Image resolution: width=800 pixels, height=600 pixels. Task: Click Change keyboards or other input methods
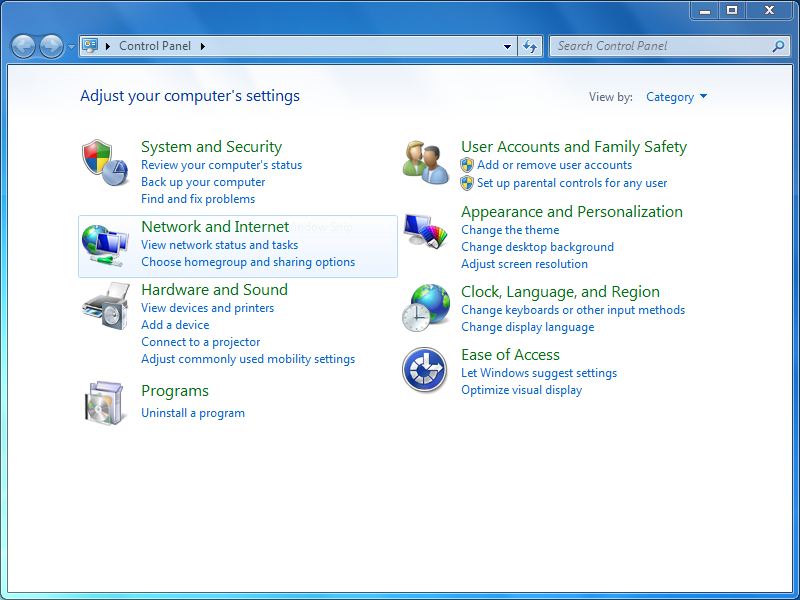573,310
